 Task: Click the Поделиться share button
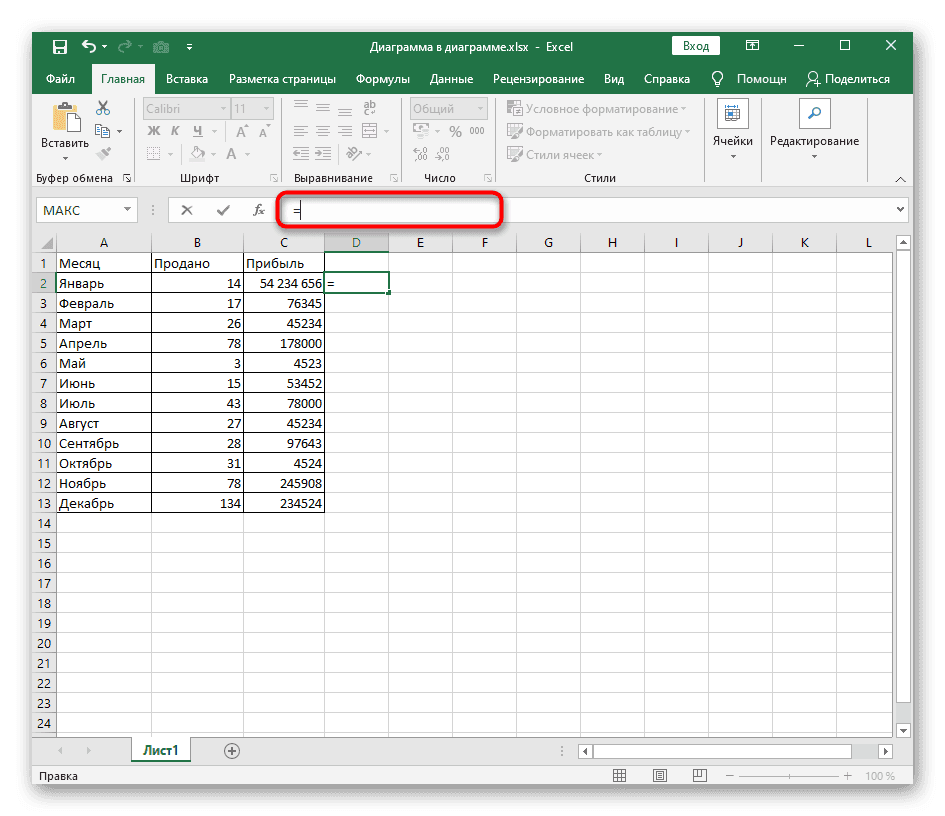tap(848, 79)
